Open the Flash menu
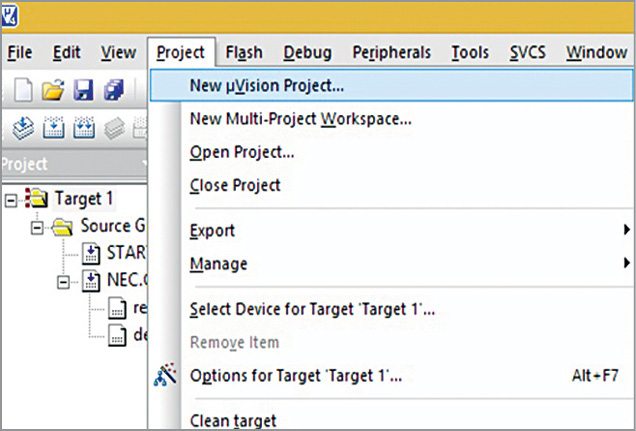This screenshot has width=636, height=431. click(244, 52)
